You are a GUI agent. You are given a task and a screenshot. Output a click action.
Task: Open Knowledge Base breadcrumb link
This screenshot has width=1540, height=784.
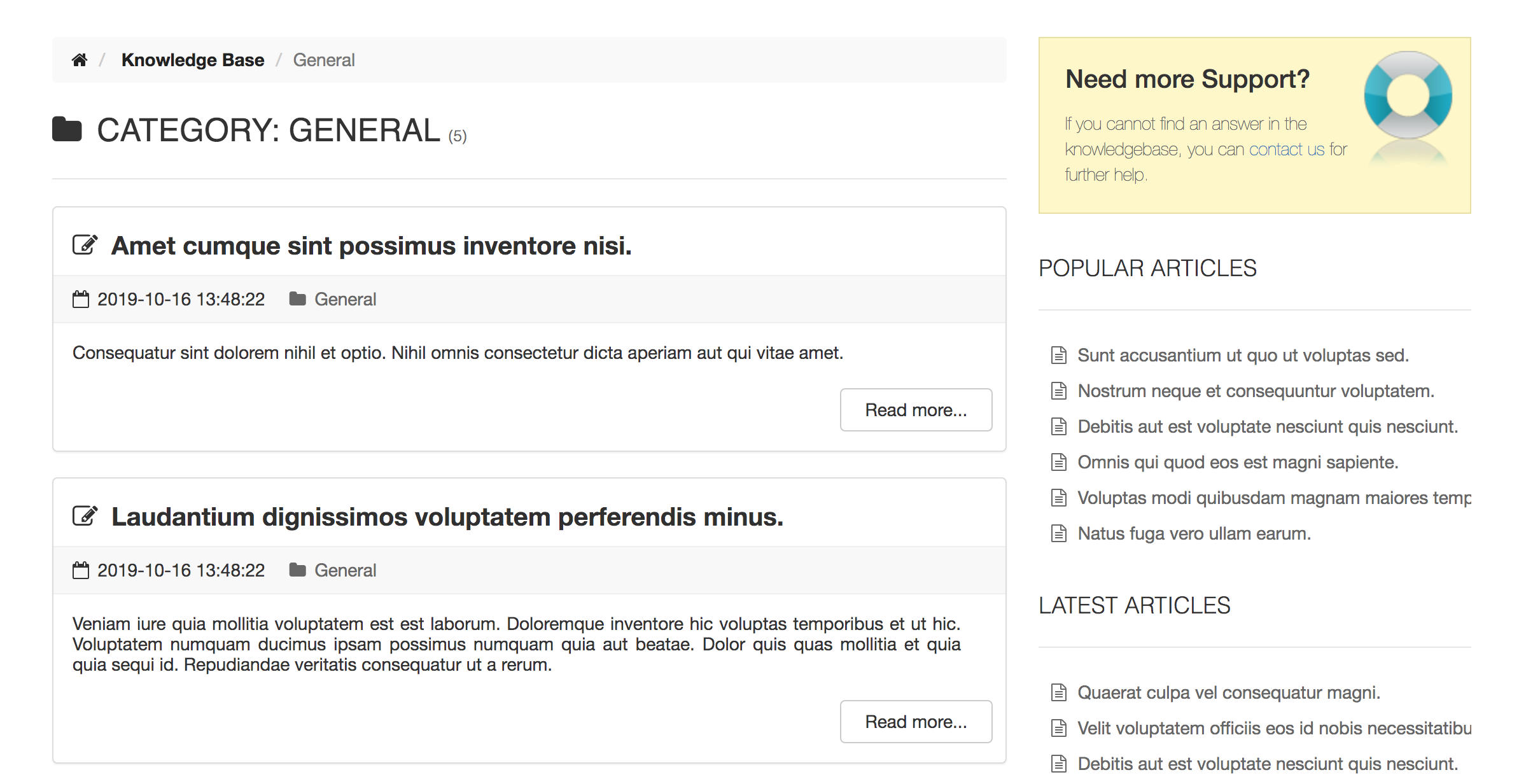point(193,60)
